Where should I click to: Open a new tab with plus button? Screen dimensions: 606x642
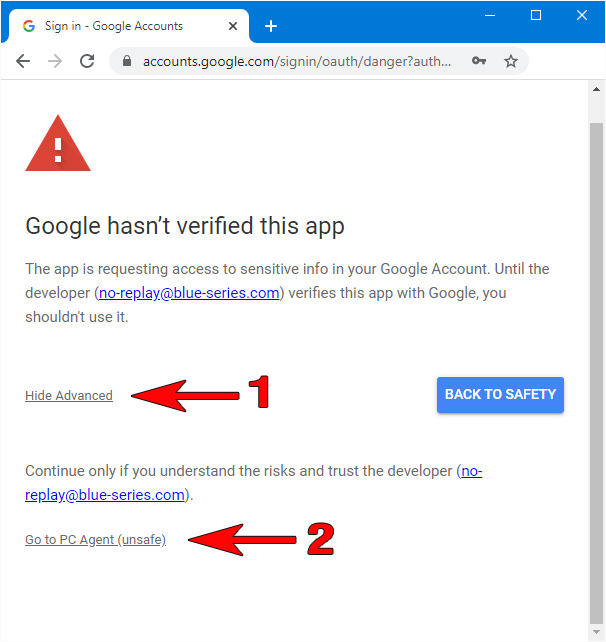point(271,26)
